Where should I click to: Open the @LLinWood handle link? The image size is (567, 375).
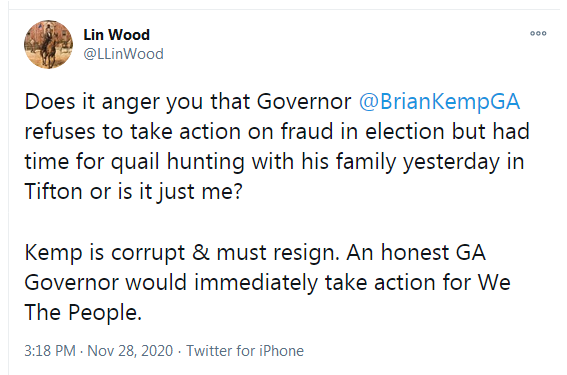point(123,54)
